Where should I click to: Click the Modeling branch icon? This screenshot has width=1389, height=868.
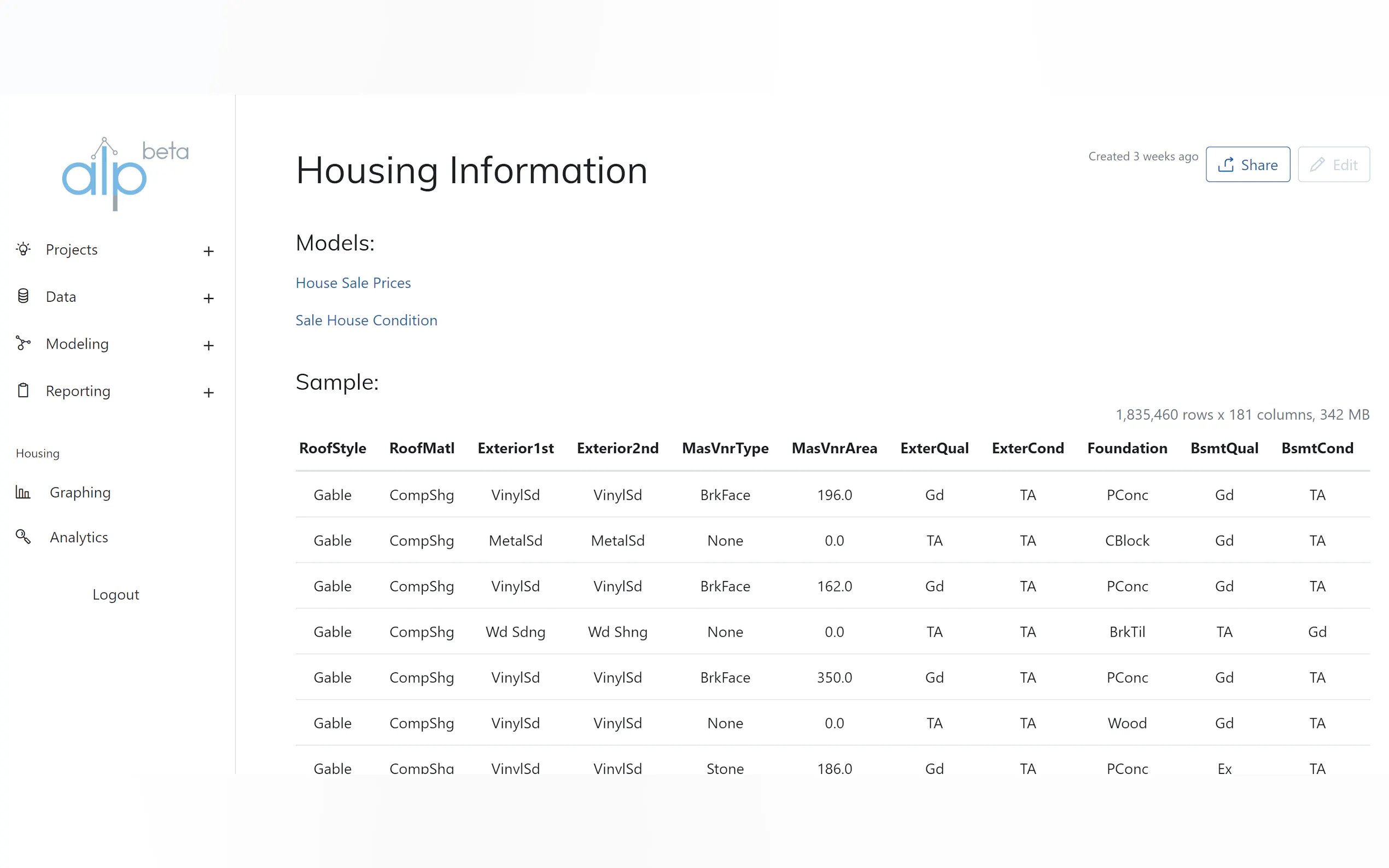[x=23, y=343]
